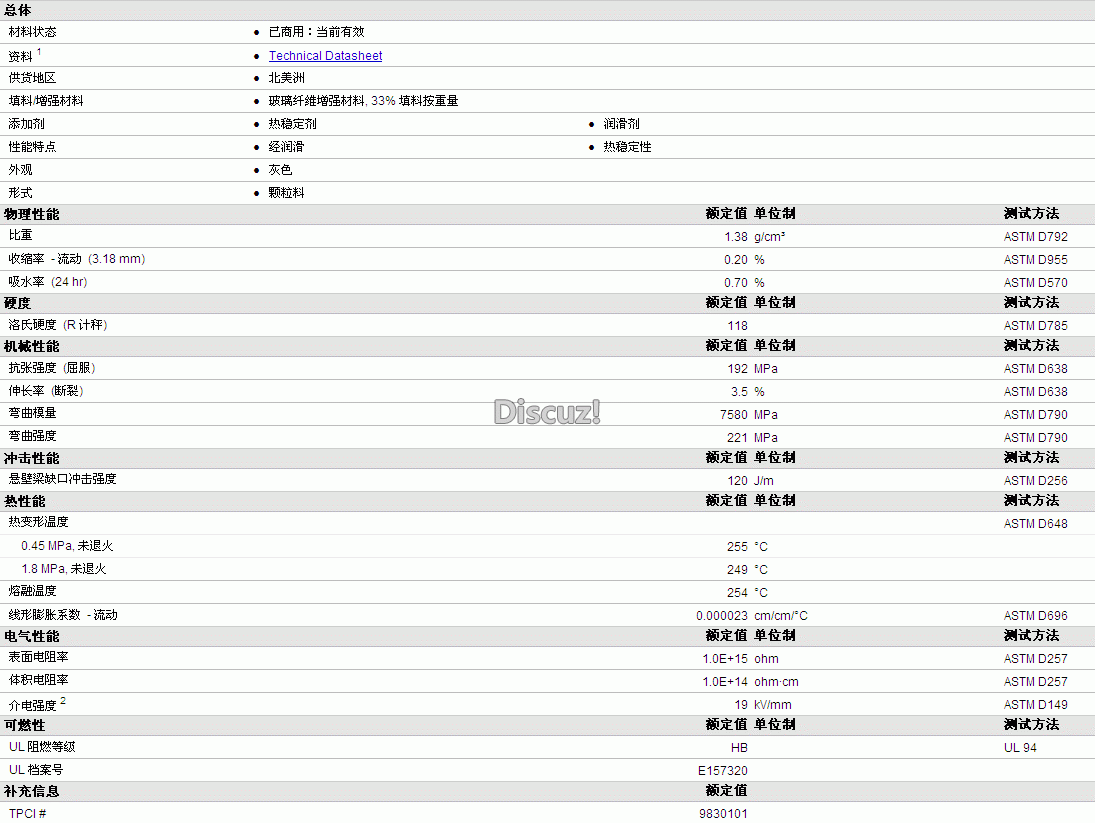1095x823 pixels.
Task: Select the E157320 UL file number
Action: click(723, 771)
